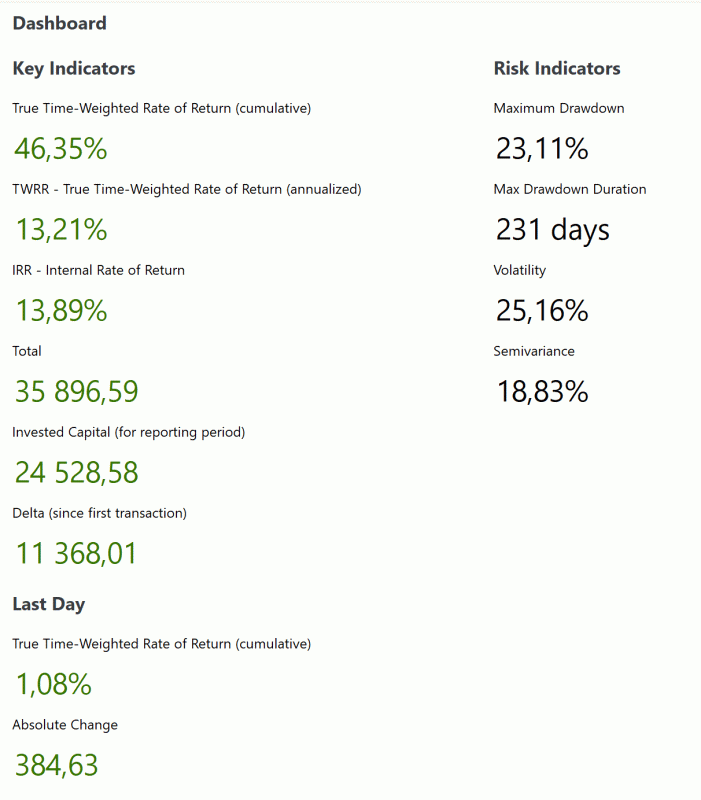Image resolution: width=701 pixels, height=800 pixels.
Task: Click the Delta (since first transaction) label
Action: click(99, 513)
